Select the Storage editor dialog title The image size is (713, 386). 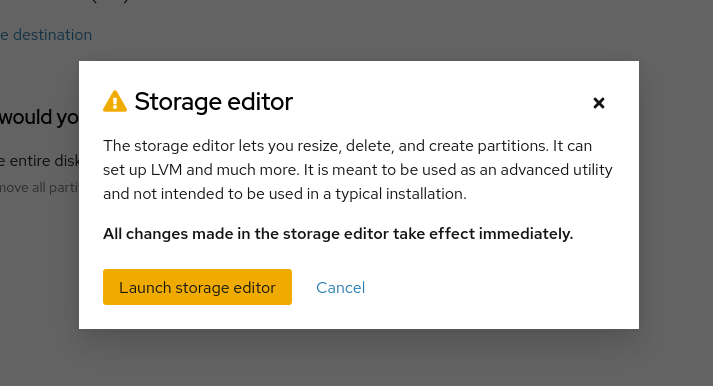[214, 101]
